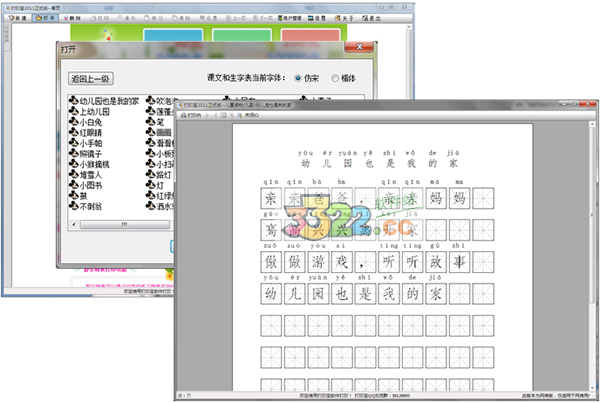Close the 打开 dialog with red X

359,47
